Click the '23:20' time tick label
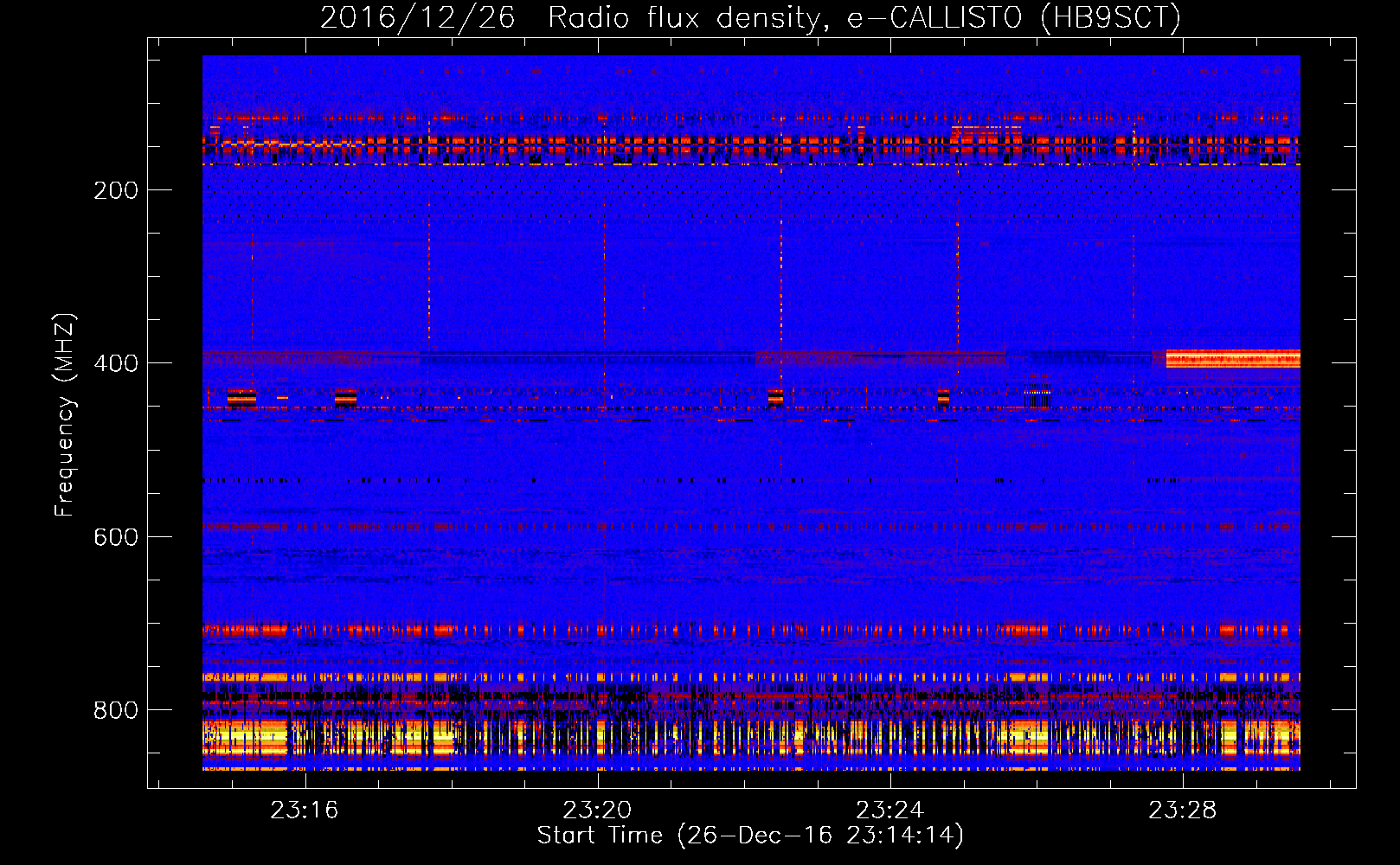1400x865 pixels. [x=597, y=811]
